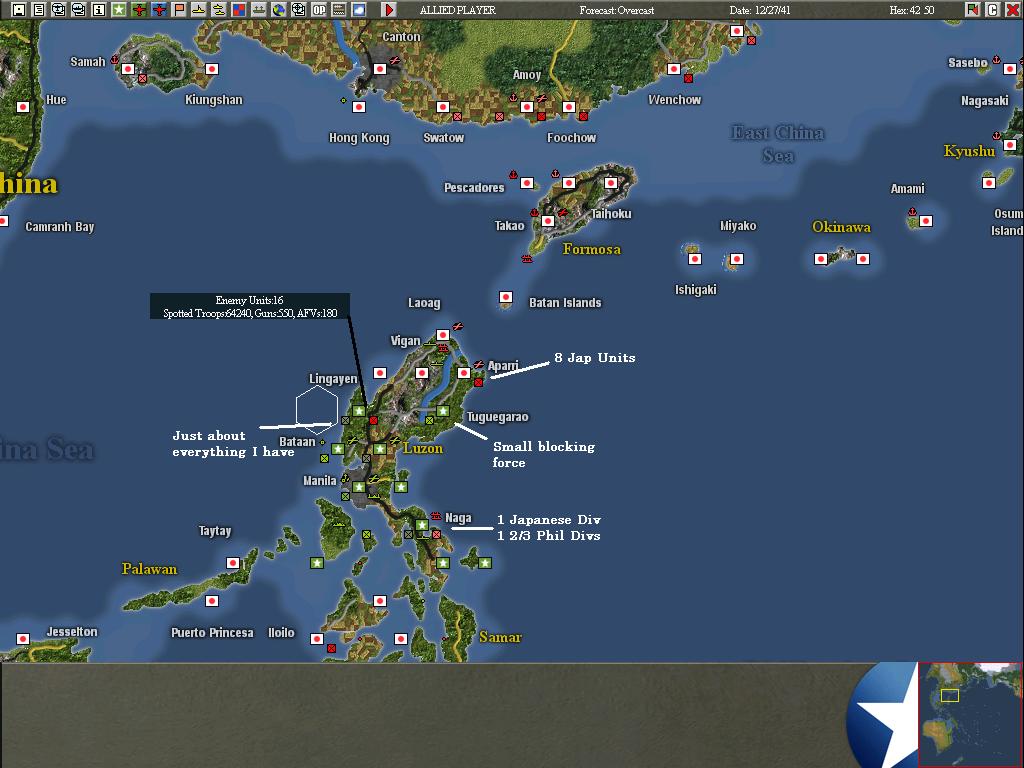Click the 'ALLIED PLAYER' label
Viewport: 1024px width, 768px height.
[x=458, y=10]
